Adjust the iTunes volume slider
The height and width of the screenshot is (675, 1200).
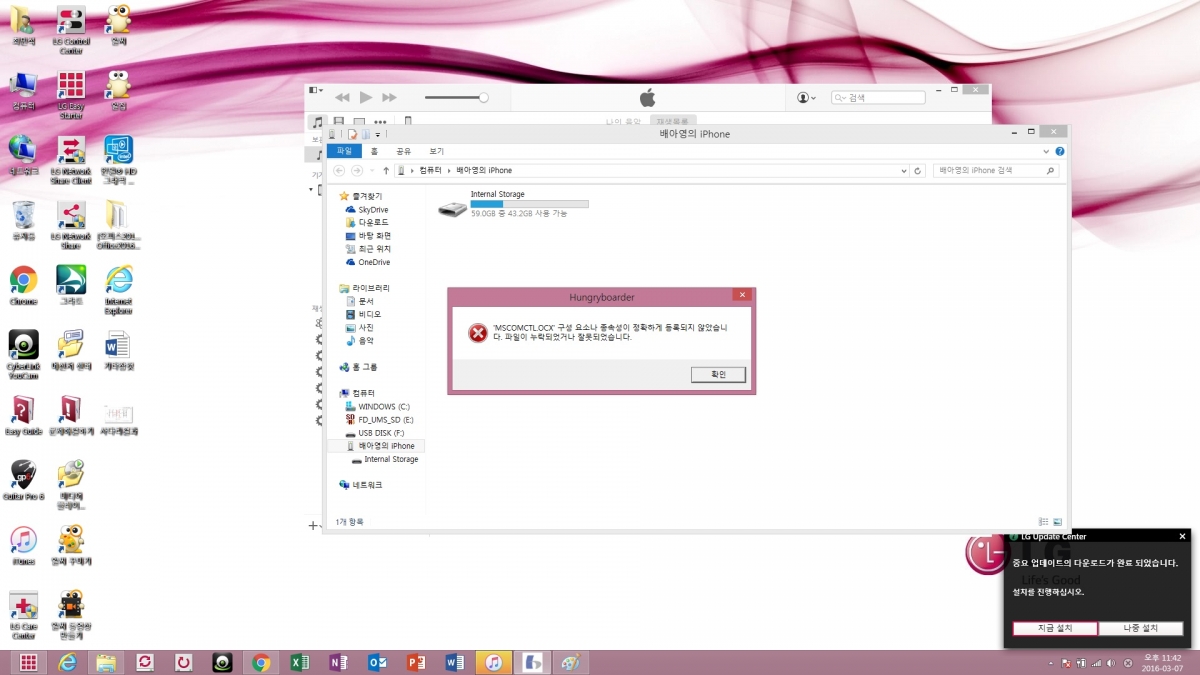tap(457, 97)
